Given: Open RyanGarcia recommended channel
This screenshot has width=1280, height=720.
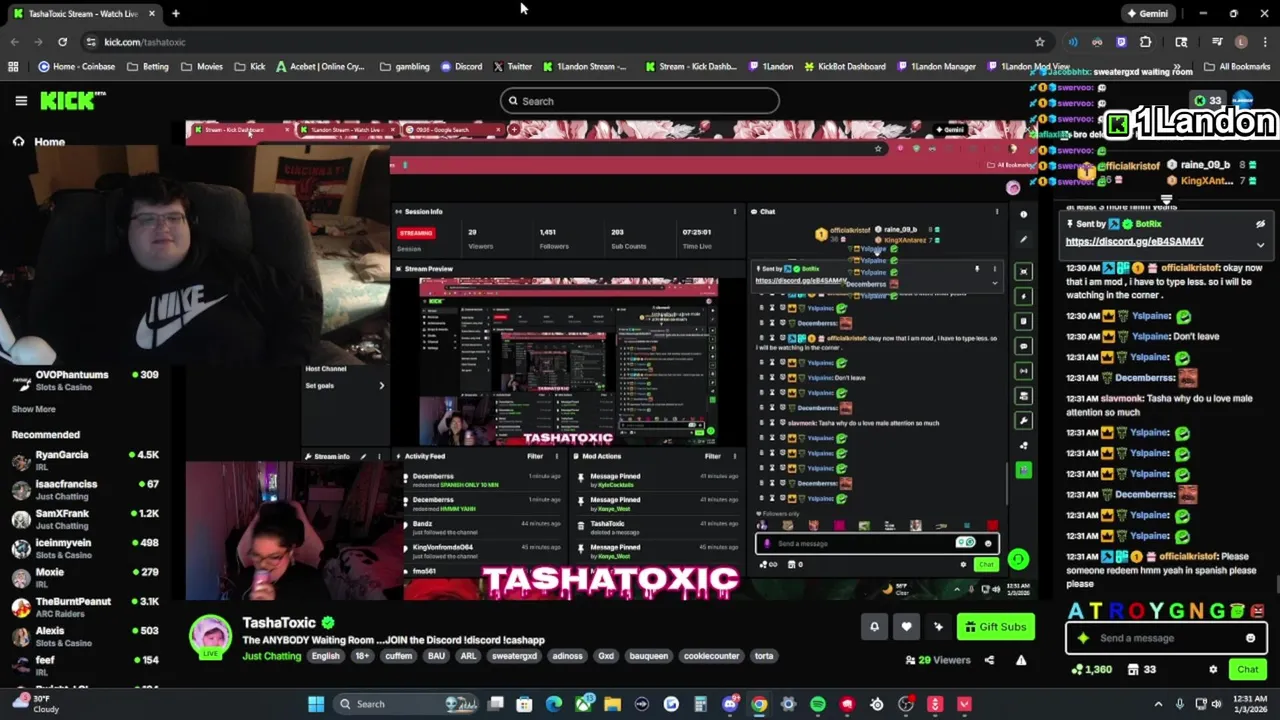Looking at the screenshot, I should click(x=85, y=460).
